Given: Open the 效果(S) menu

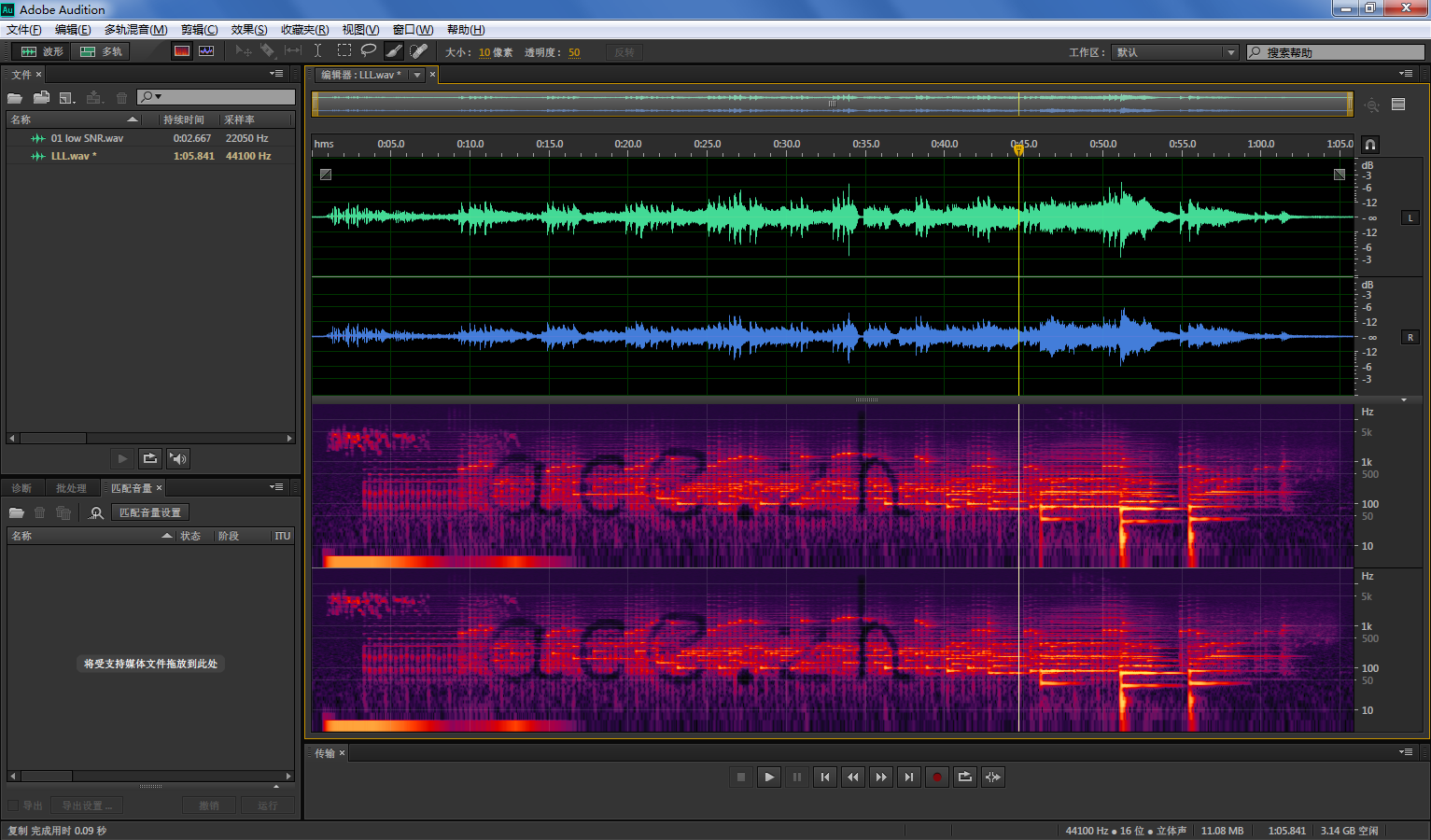Looking at the screenshot, I should tap(248, 30).
